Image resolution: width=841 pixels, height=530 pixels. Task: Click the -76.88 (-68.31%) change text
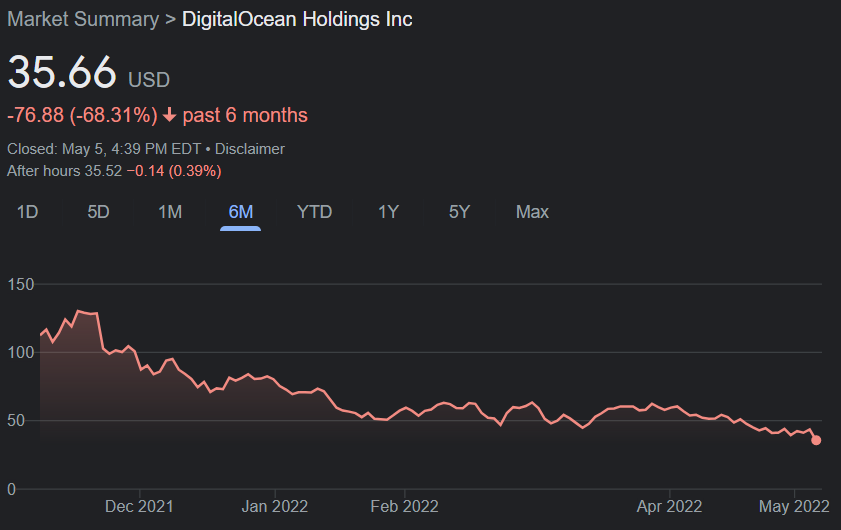(82, 115)
